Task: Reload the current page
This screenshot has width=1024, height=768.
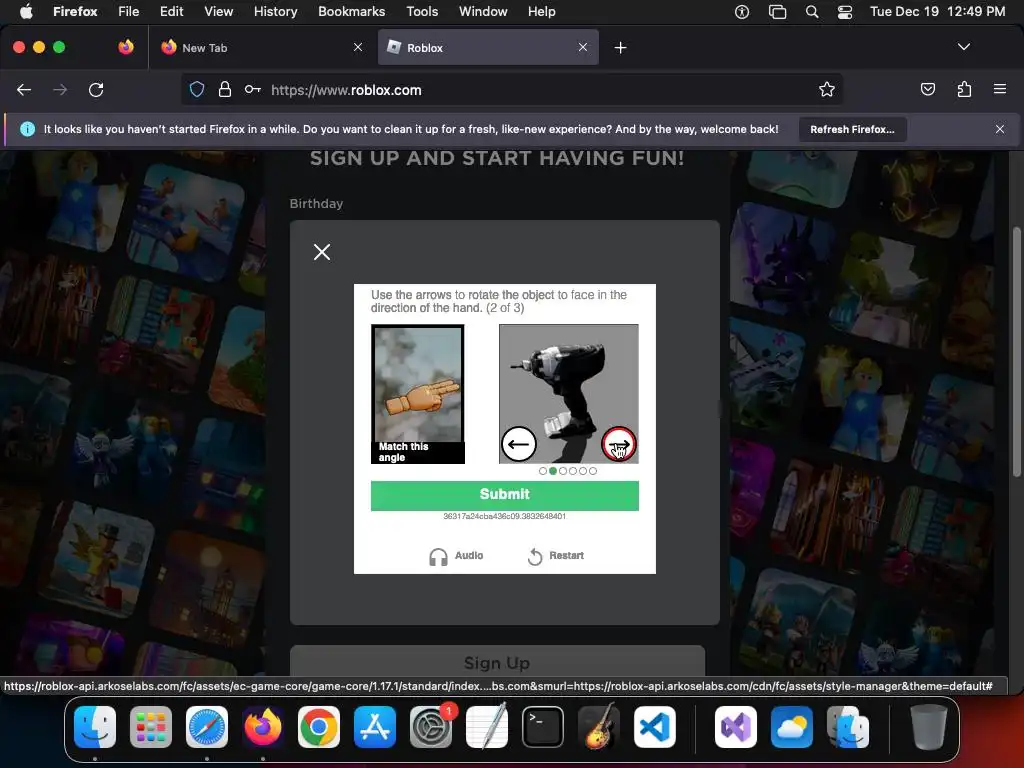Action: pos(96,90)
